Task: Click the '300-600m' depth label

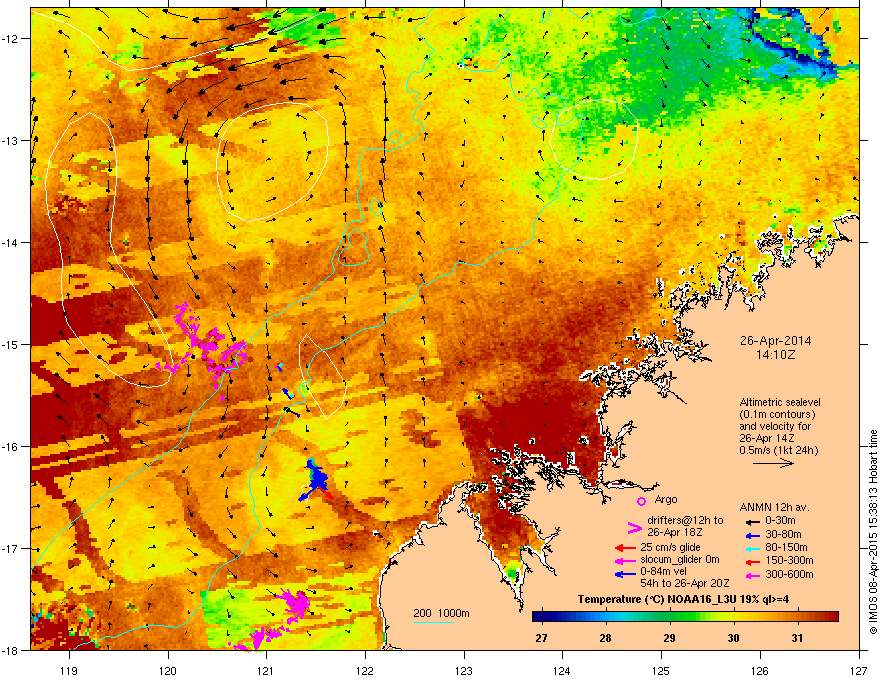Action: point(789,575)
